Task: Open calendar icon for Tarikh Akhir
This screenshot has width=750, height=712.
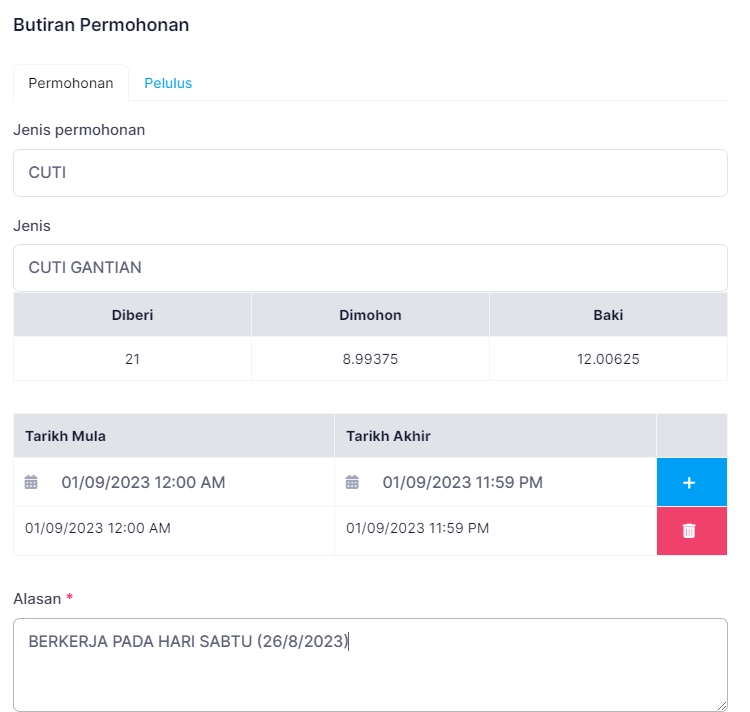Action: point(352,482)
